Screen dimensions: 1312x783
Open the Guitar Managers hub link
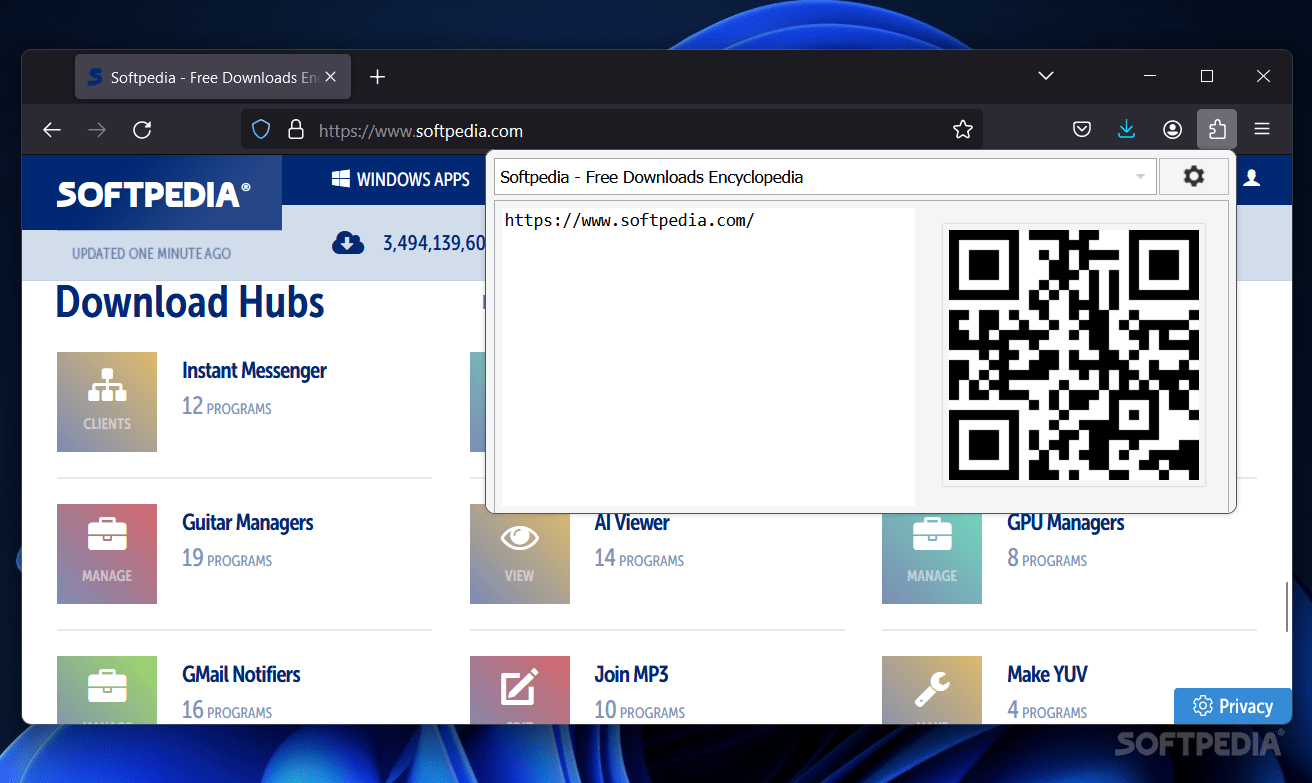[247, 523]
